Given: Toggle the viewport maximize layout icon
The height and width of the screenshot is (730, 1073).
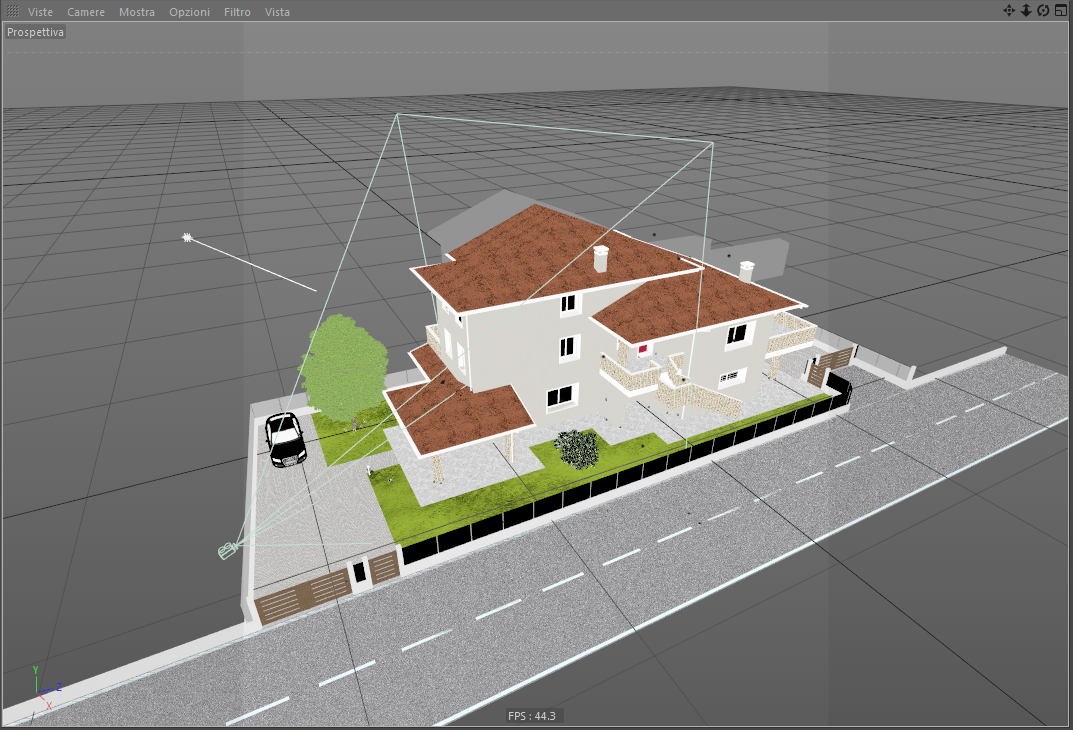Looking at the screenshot, I should click(1061, 10).
